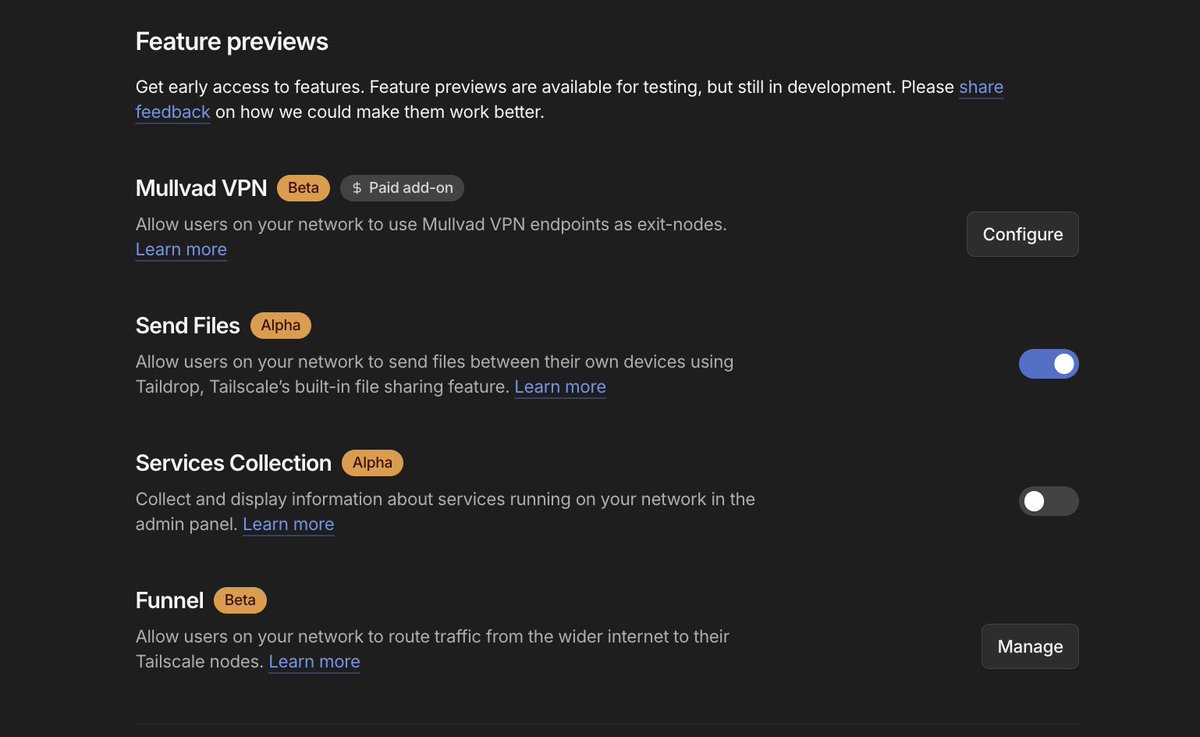Click the Paid add-on badge
This screenshot has height=737, width=1200.
click(402, 188)
